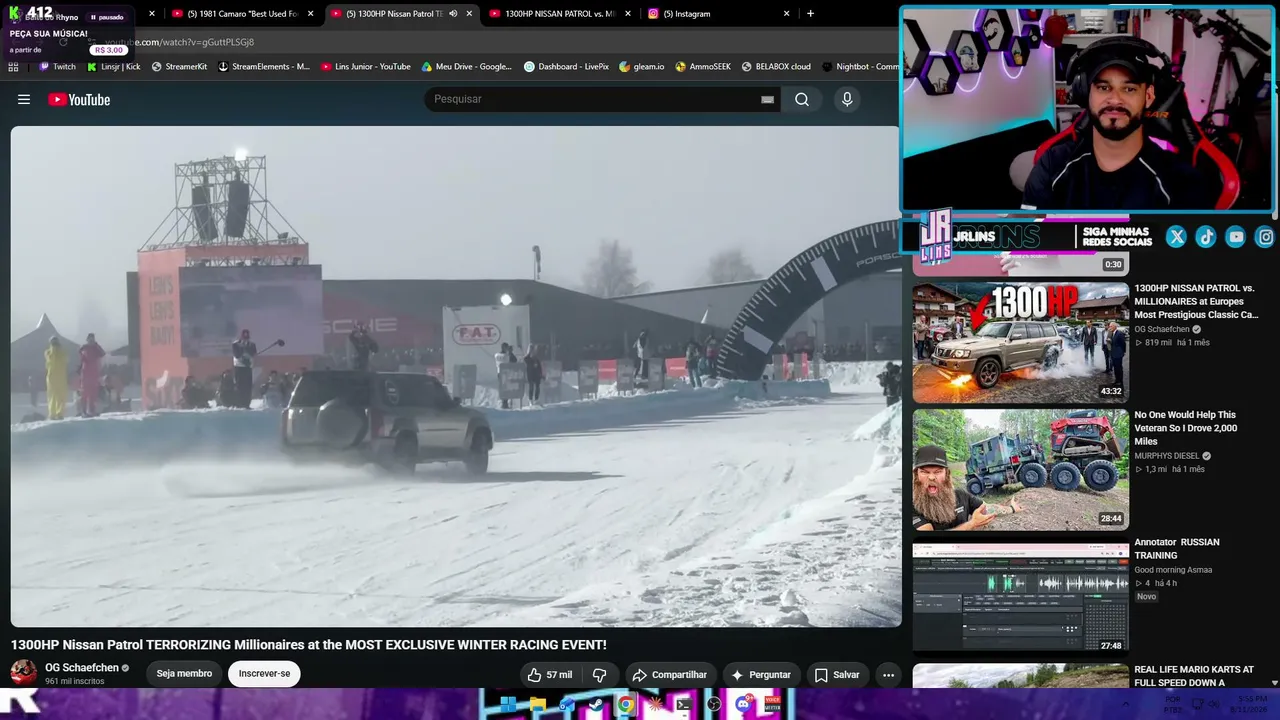The image size is (1280, 720).
Task: Click the browser address bar URL
Action: pos(180,42)
